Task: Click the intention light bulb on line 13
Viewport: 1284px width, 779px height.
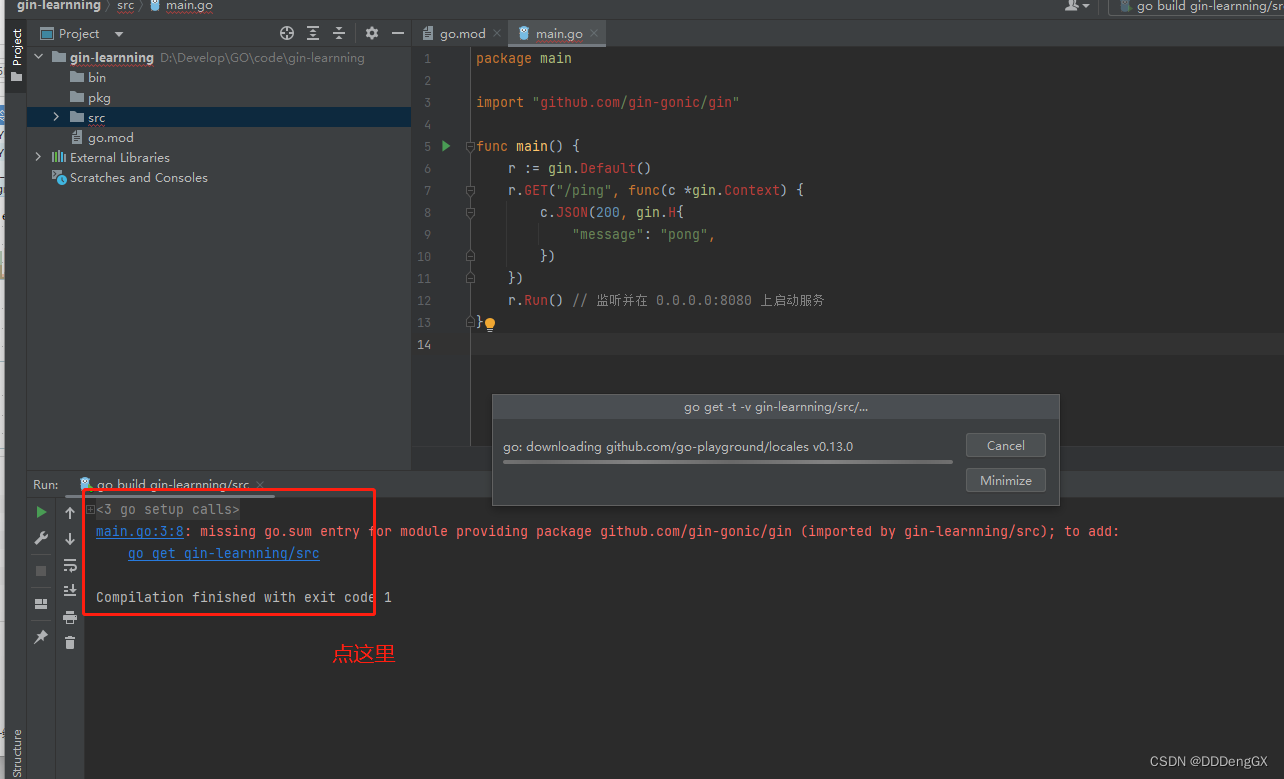Action: point(490,324)
